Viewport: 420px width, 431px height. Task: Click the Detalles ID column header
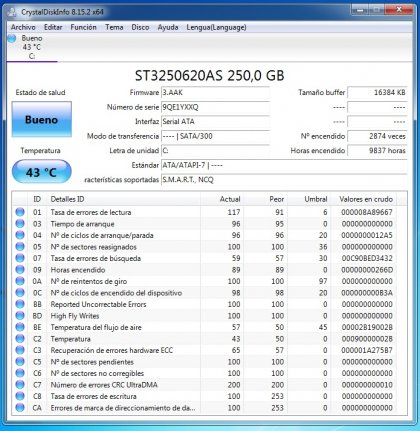tap(123, 199)
